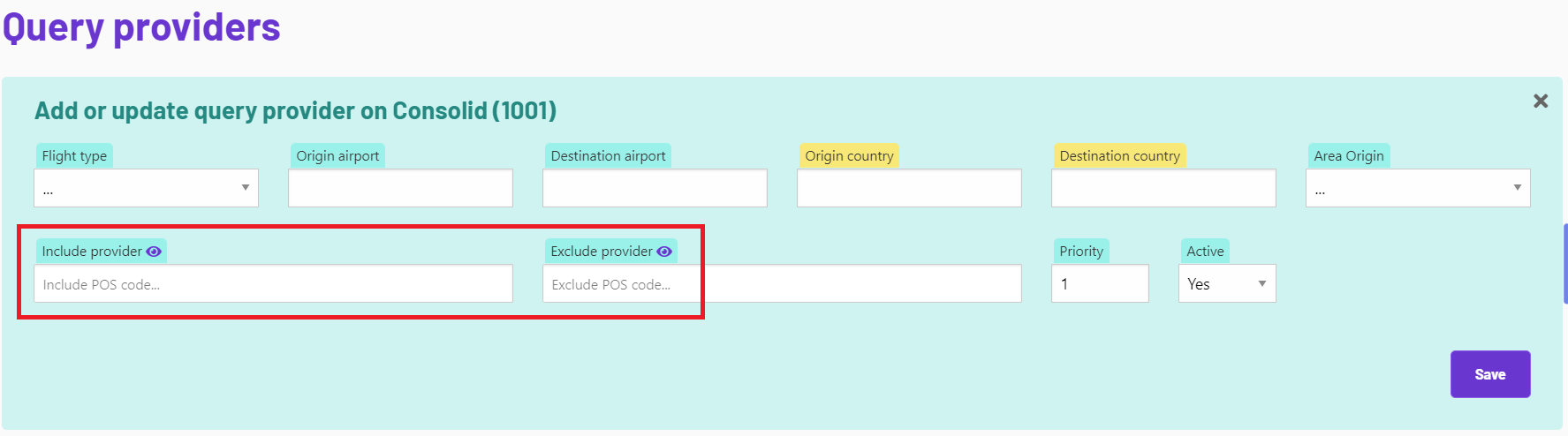The height and width of the screenshot is (436, 1568).
Task: Focus the Include POS code field
Action: 273,284
